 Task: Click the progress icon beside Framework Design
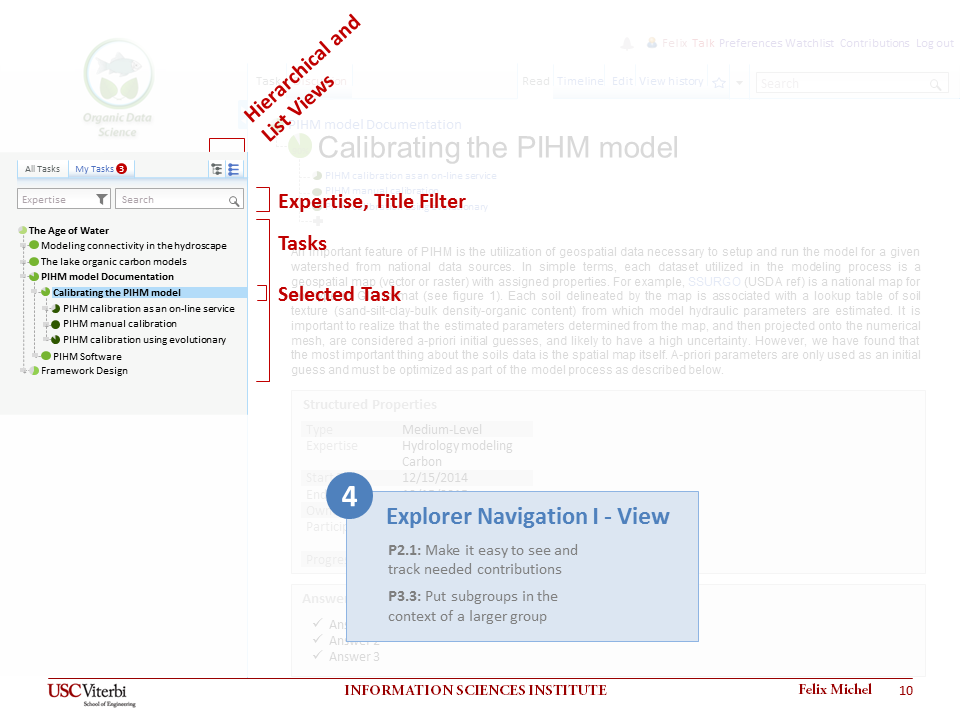34,371
